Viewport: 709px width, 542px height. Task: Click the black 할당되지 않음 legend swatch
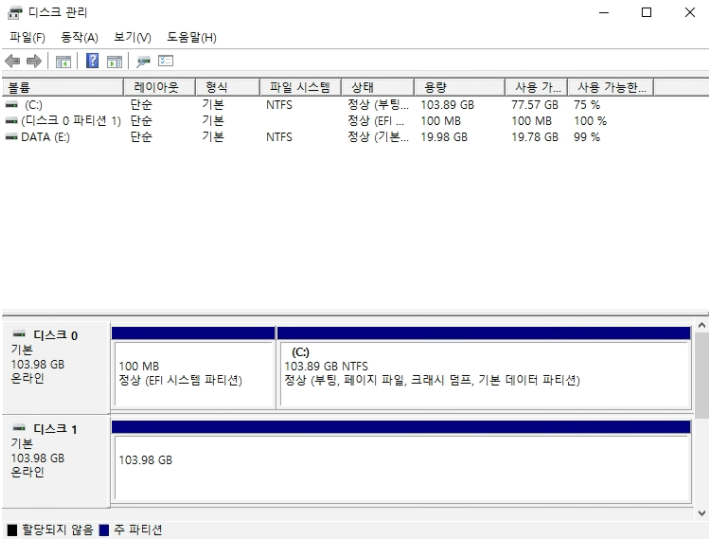click(x=12, y=530)
